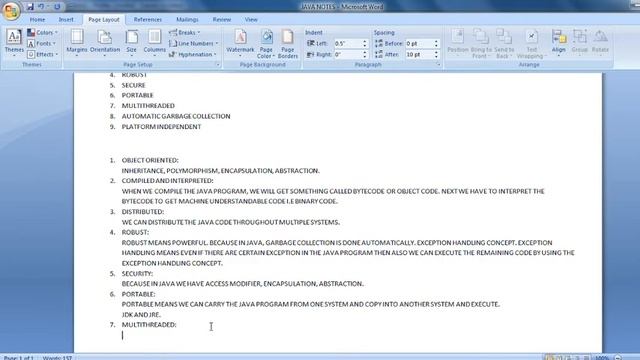The image size is (640, 360).
Task: Open the Watermark gallery
Action: coord(240,42)
